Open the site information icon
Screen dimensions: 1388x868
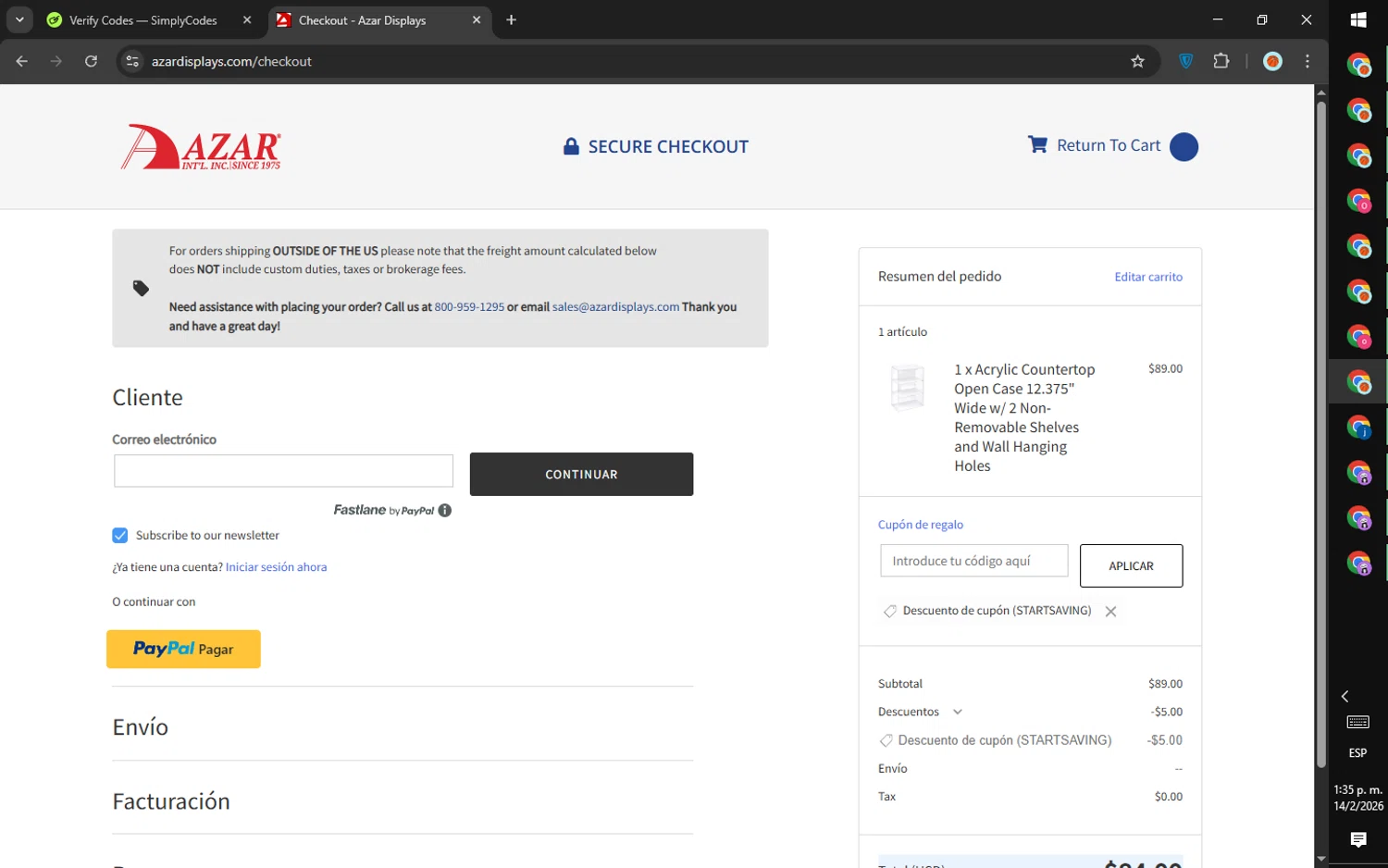coord(132,61)
